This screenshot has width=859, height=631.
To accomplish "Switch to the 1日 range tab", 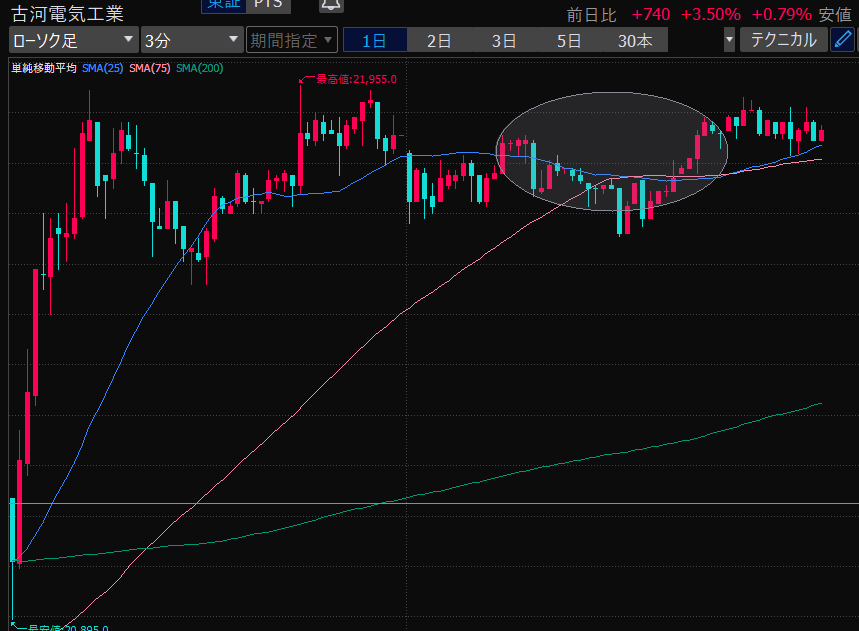I will click(374, 40).
